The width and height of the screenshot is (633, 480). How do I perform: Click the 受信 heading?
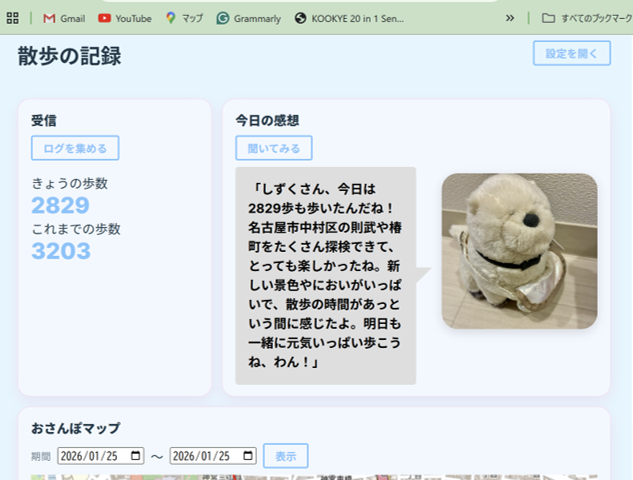click(44, 120)
